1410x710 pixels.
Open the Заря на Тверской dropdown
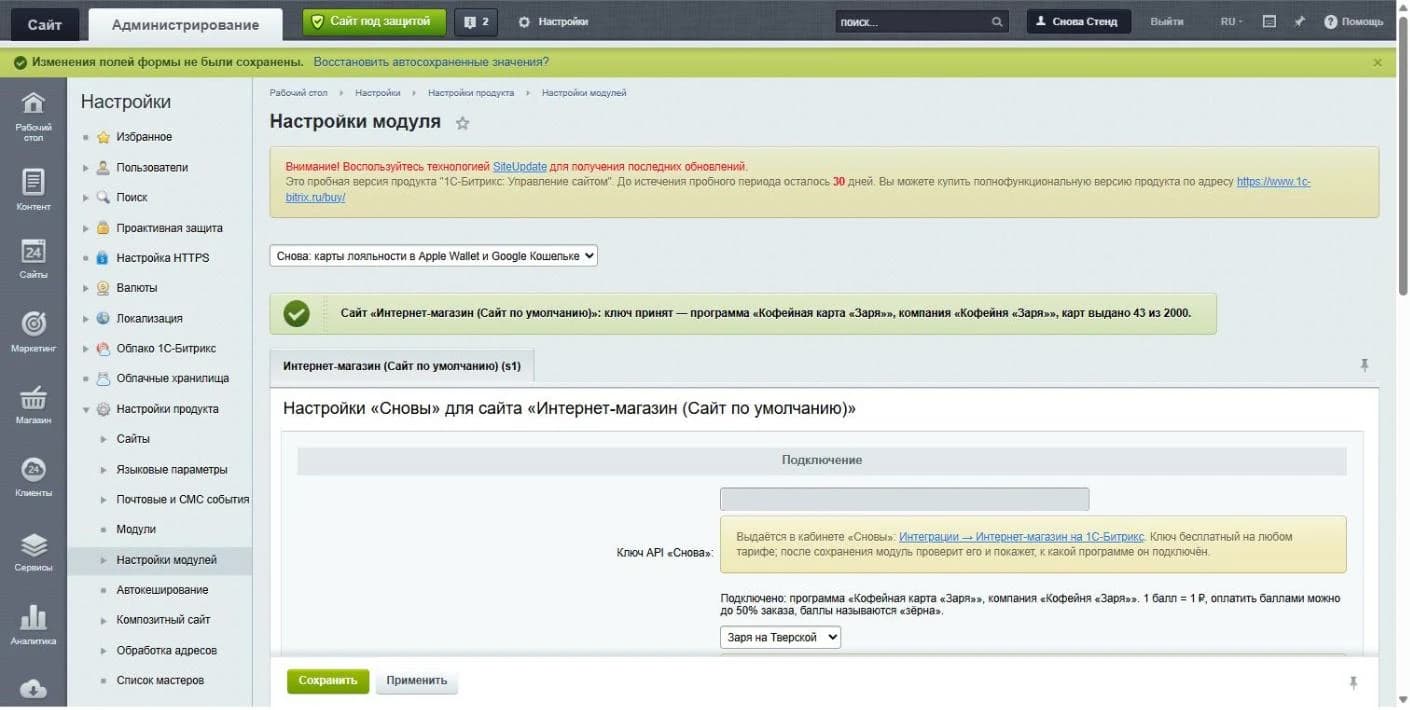pos(780,637)
